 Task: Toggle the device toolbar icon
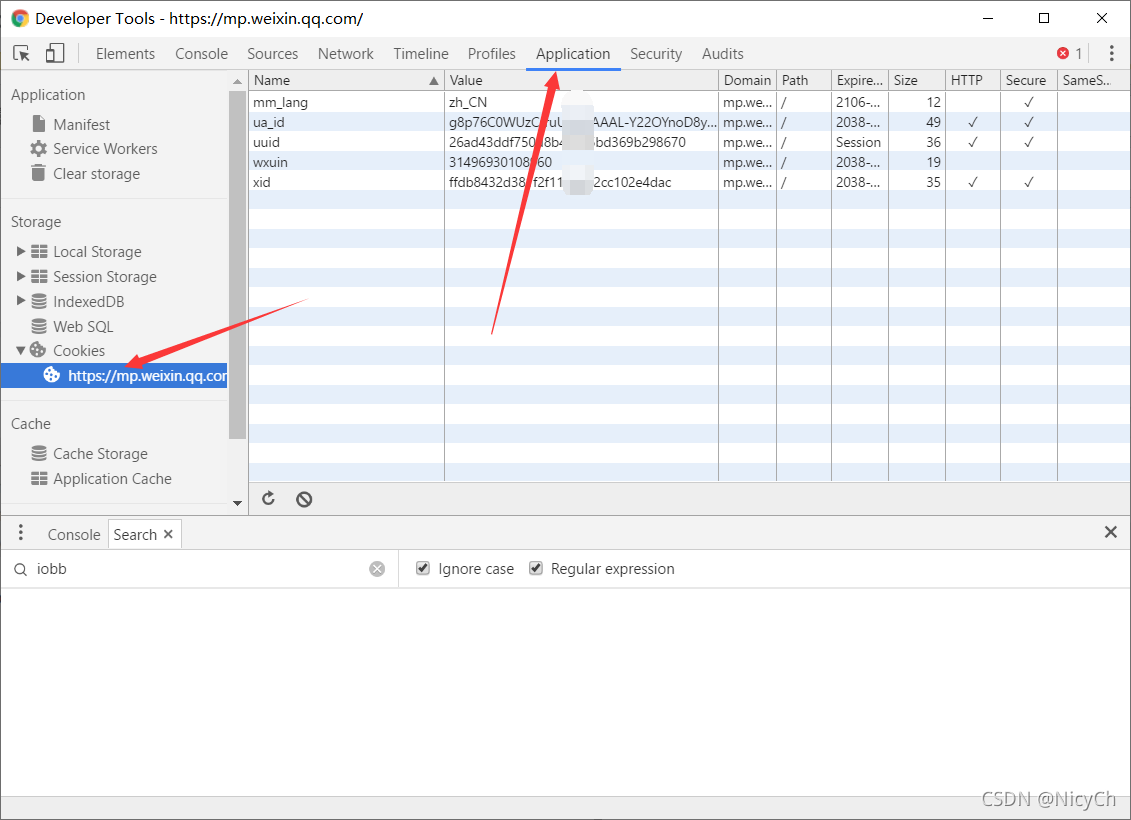55,53
